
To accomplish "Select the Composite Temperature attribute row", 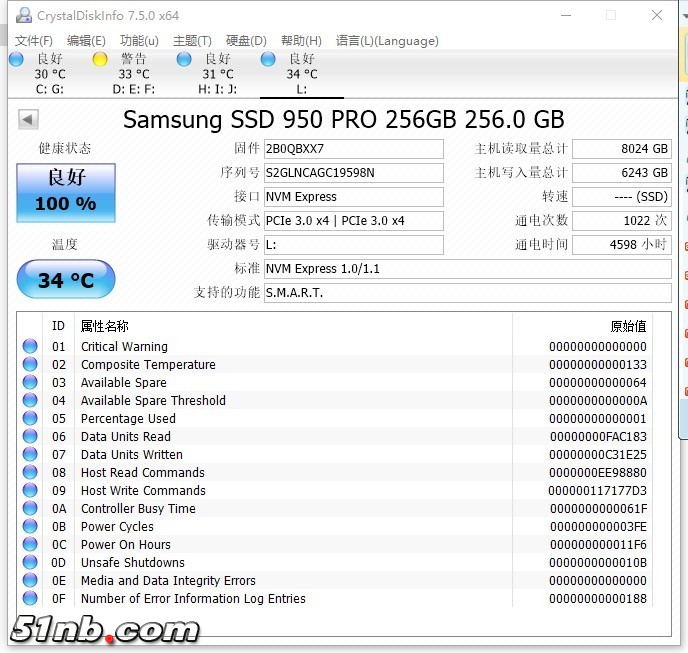I will point(148,365).
